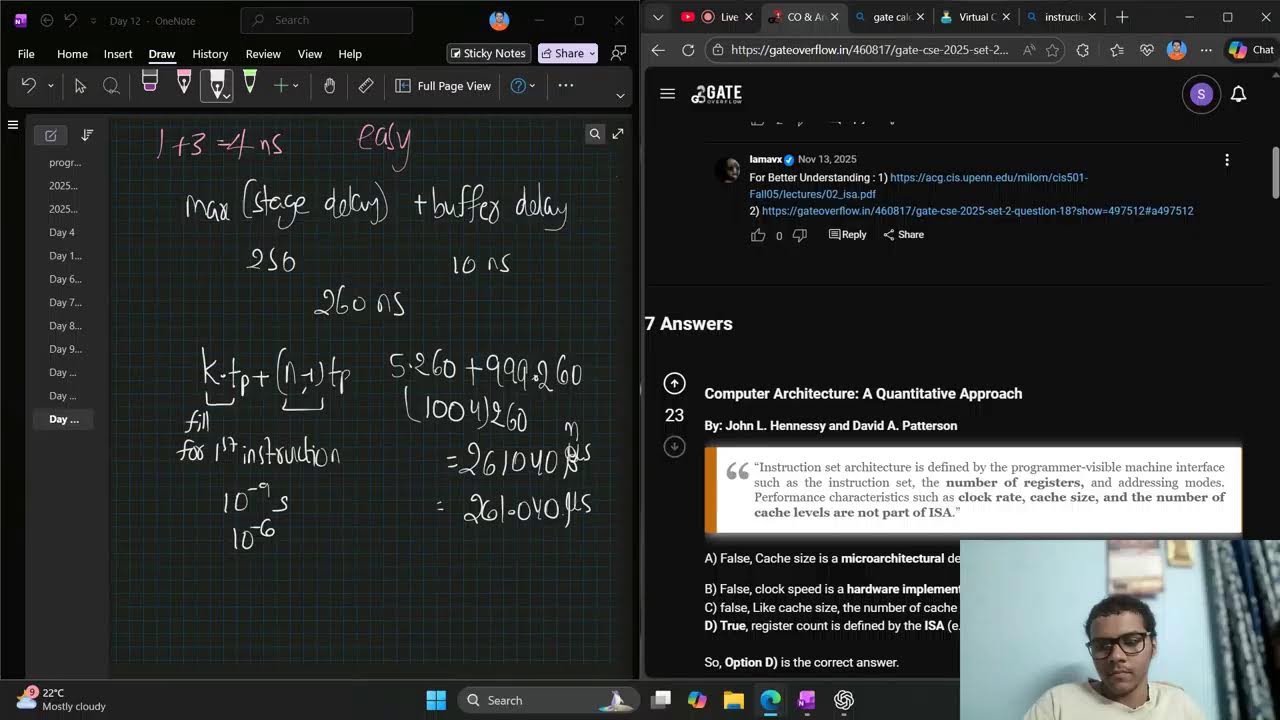Open the OneNote account profile picture
The width and height of the screenshot is (1280, 720).
[x=499, y=20]
